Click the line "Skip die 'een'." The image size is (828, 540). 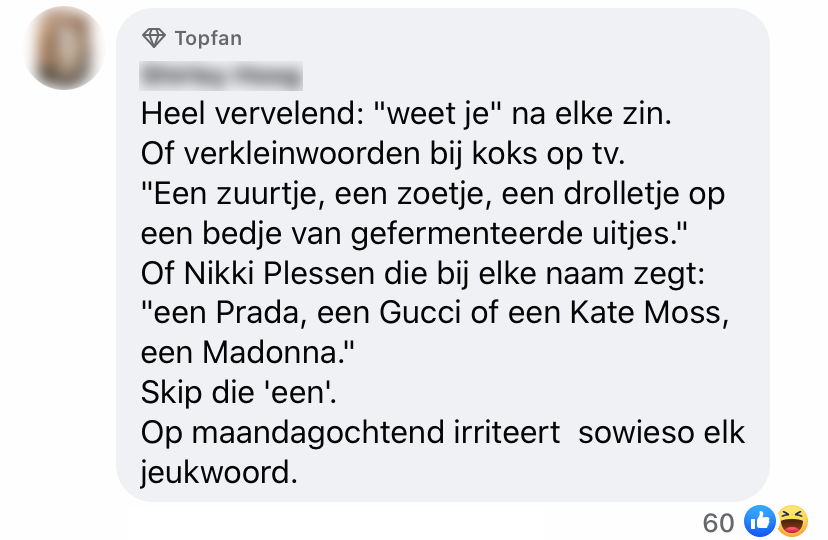click(x=238, y=394)
